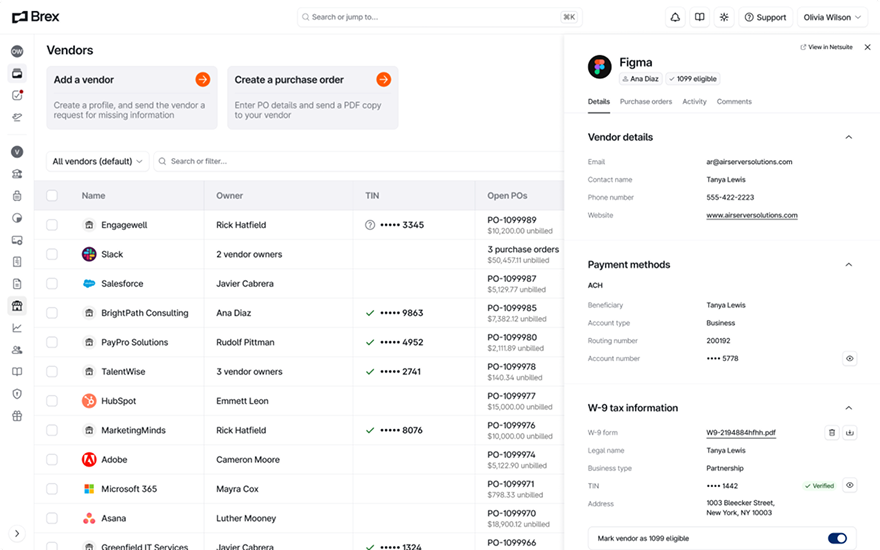Click orange arrow on Add a vendor
This screenshot has height=550, width=880.
pyautogui.click(x=203, y=80)
